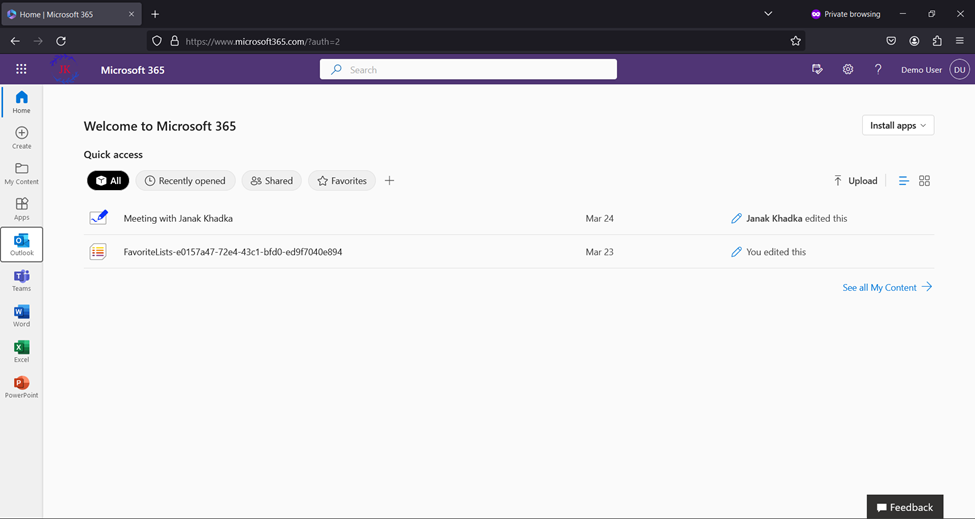Follow the See all My Content link
Screen dimensions: 975x519
(x=887, y=287)
